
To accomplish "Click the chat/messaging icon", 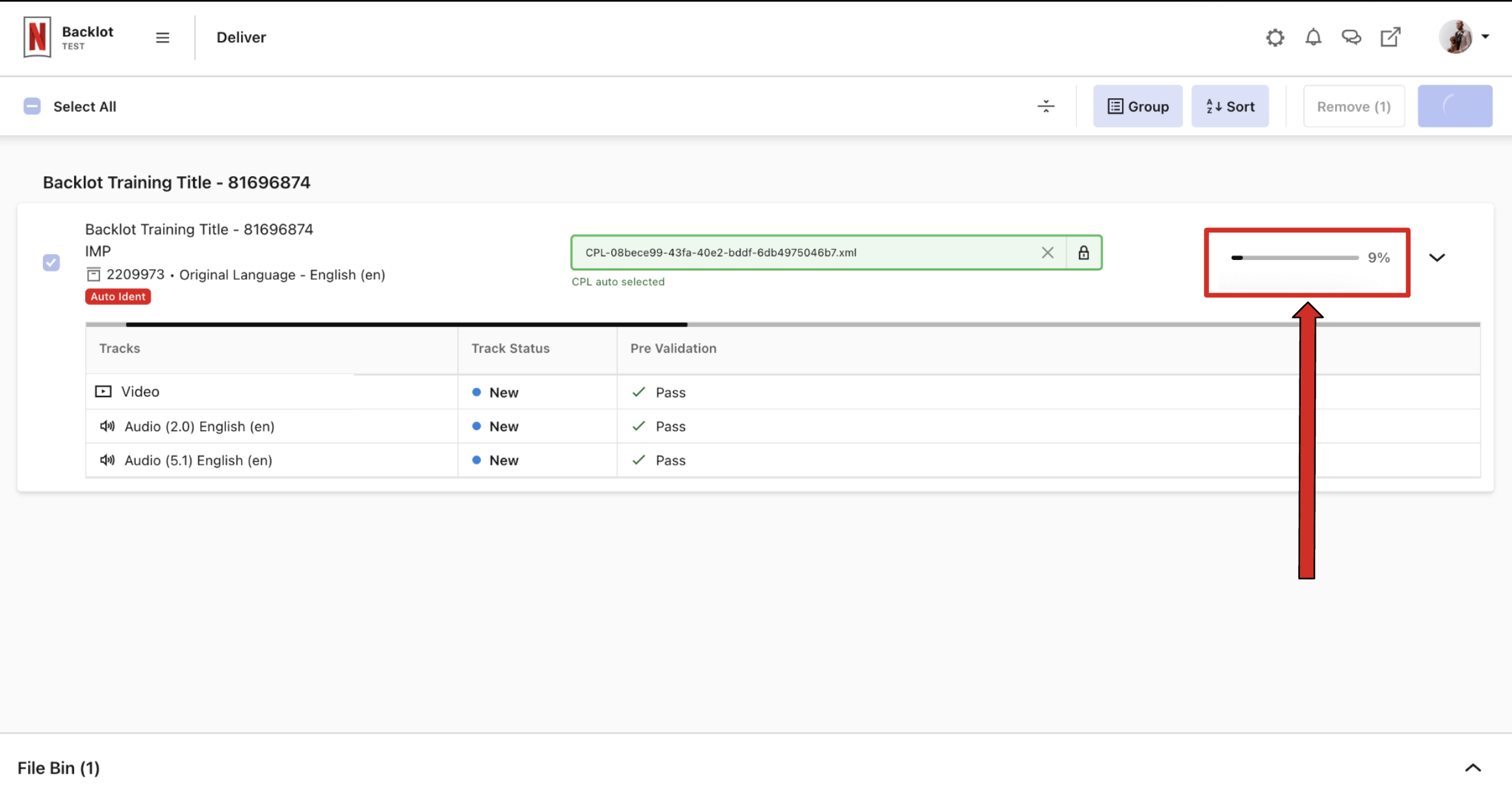I will [1352, 37].
